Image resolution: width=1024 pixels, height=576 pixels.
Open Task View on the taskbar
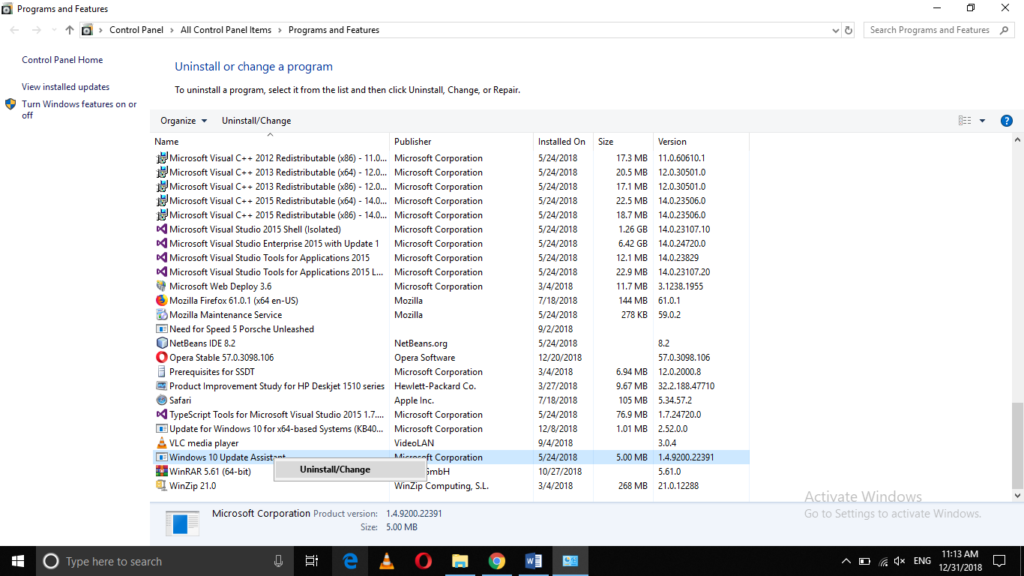pos(312,561)
